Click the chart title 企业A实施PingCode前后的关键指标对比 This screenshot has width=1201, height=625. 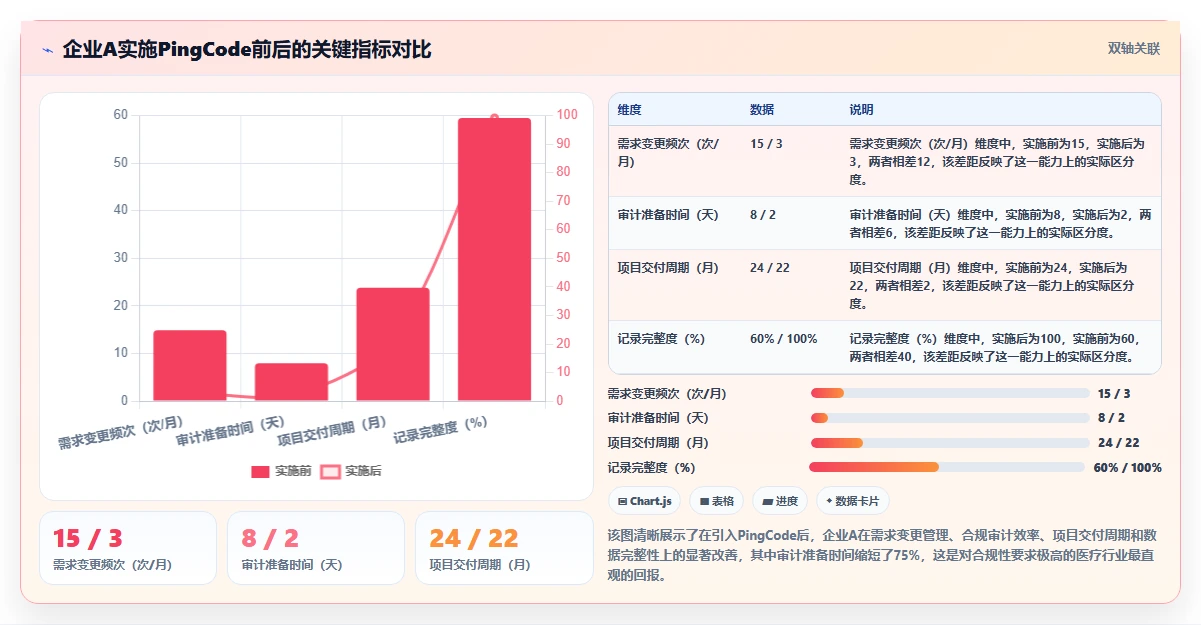(x=247, y=49)
